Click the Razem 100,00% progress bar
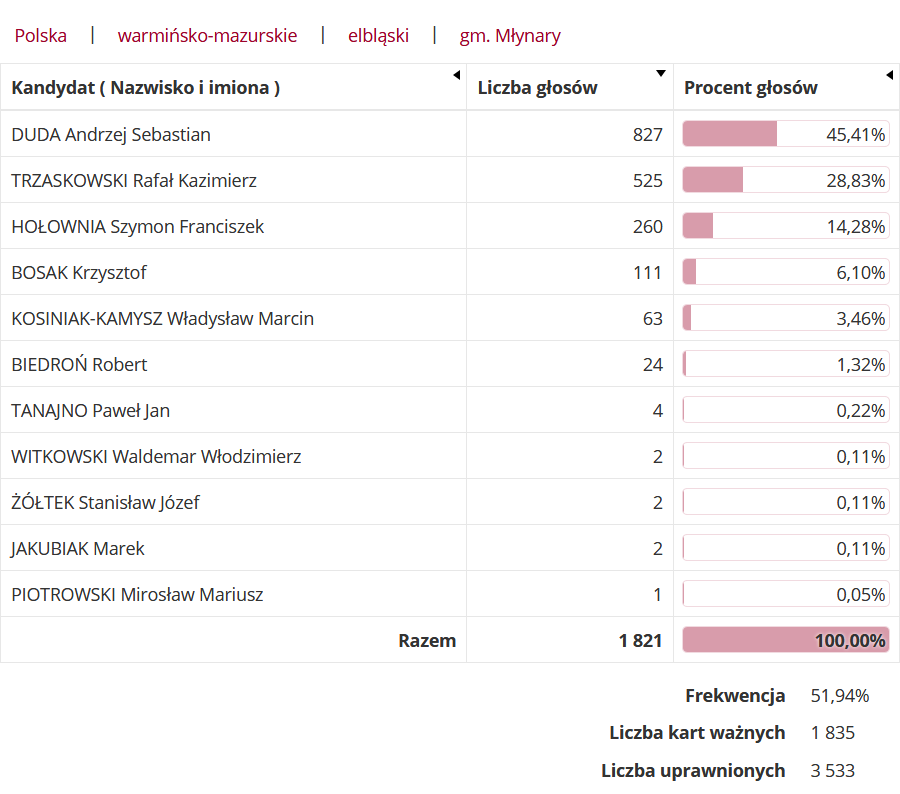900x794 pixels. pyautogui.click(x=785, y=640)
